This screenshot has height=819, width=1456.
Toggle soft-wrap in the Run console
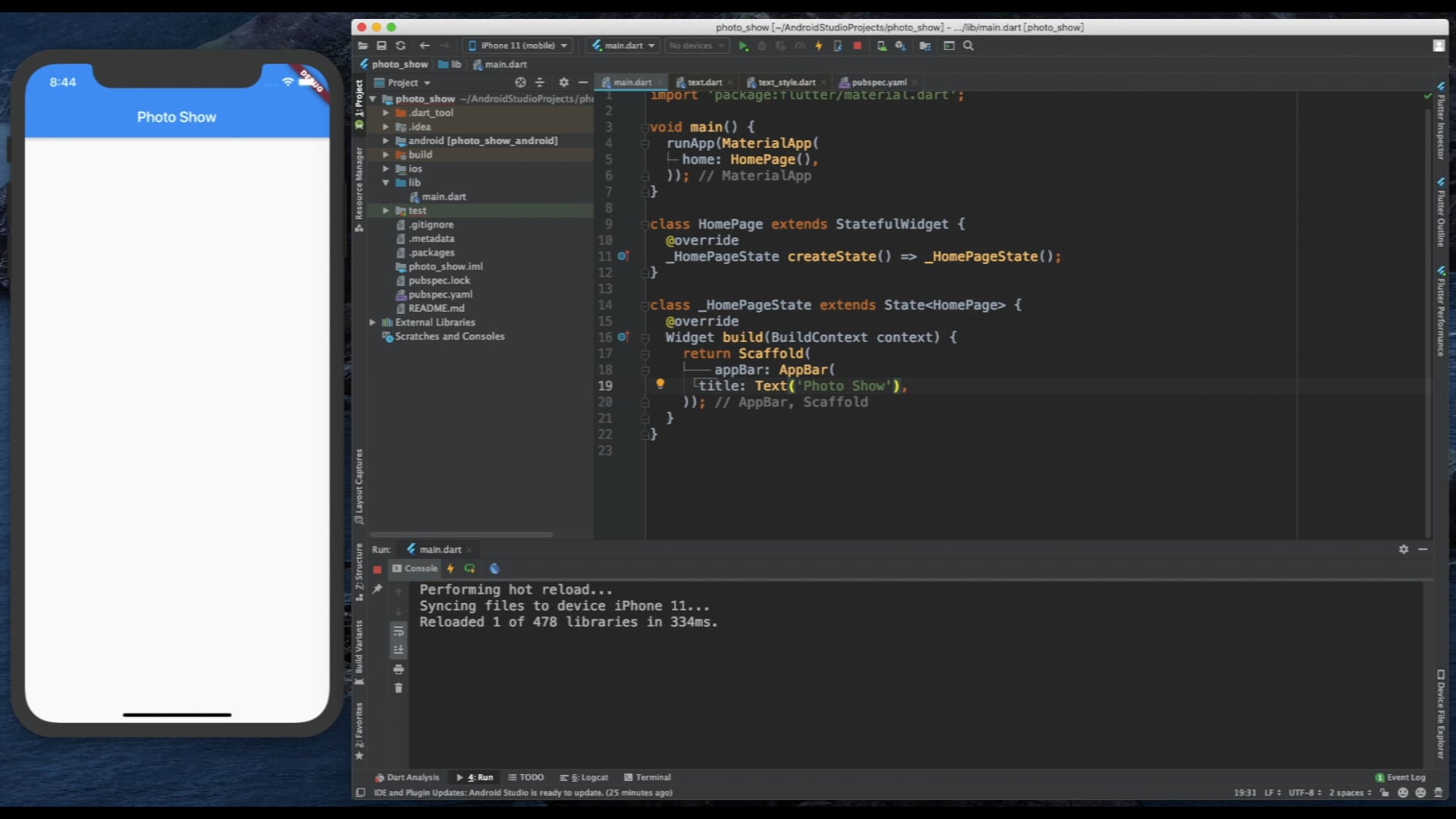click(x=398, y=631)
